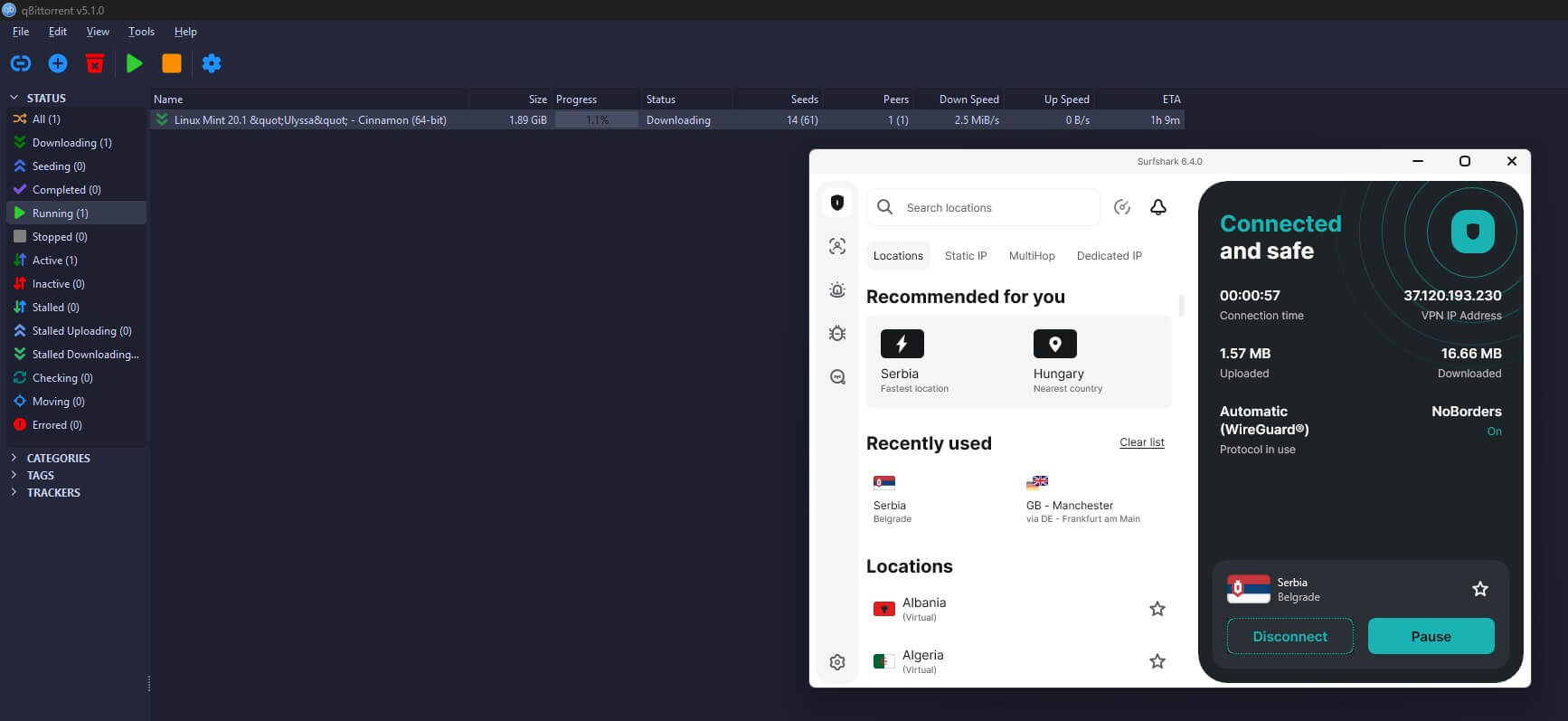Click the Algeria flag location row
Viewport: 1568px width, 721px height.
tap(1019, 661)
